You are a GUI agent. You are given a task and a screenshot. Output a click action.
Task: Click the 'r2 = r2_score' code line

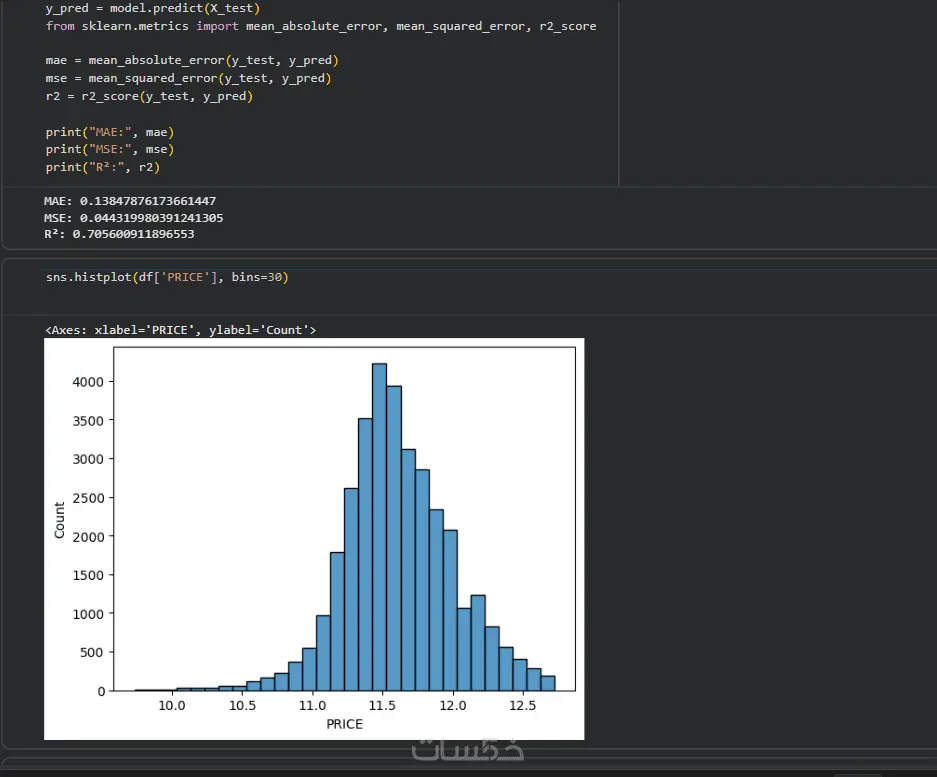tap(149, 96)
